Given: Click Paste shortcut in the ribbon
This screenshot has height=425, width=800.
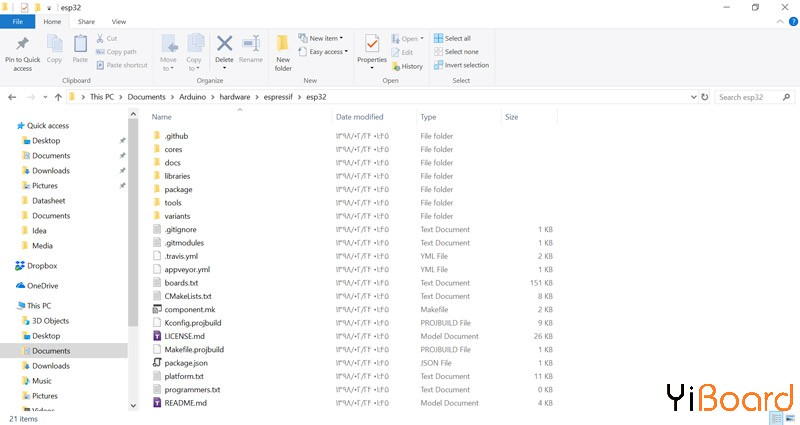Looking at the screenshot, I should 122,65.
